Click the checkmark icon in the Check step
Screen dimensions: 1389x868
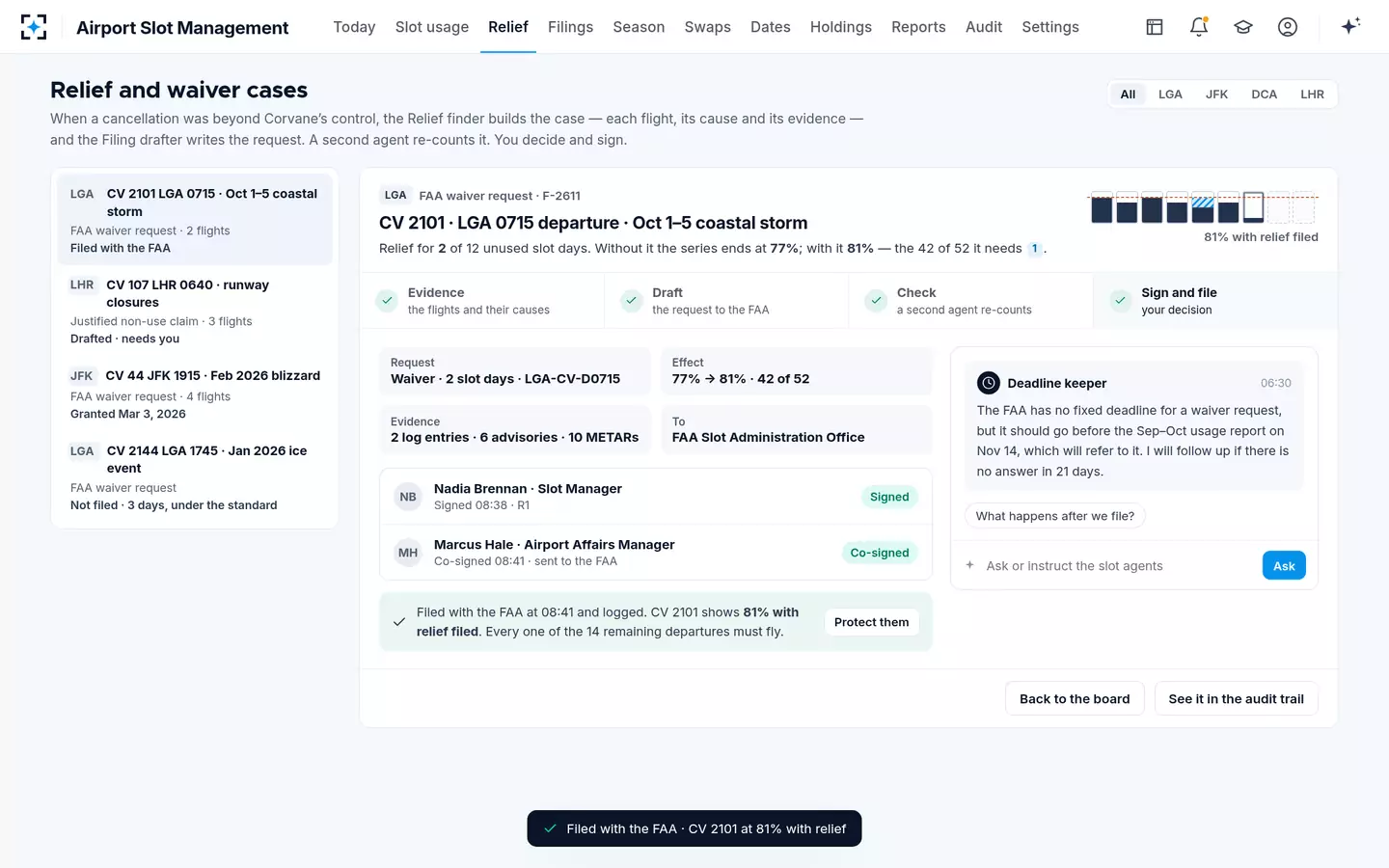(876, 301)
